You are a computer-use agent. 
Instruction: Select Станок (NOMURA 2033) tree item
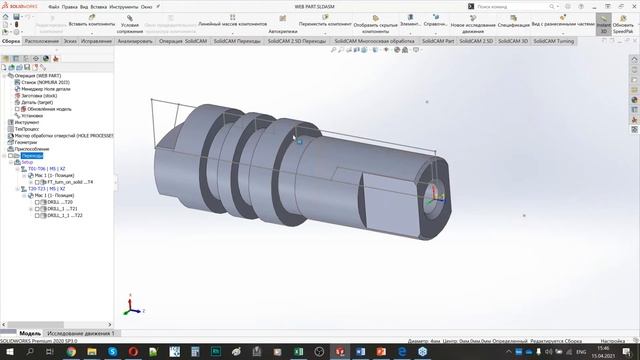click(45, 82)
